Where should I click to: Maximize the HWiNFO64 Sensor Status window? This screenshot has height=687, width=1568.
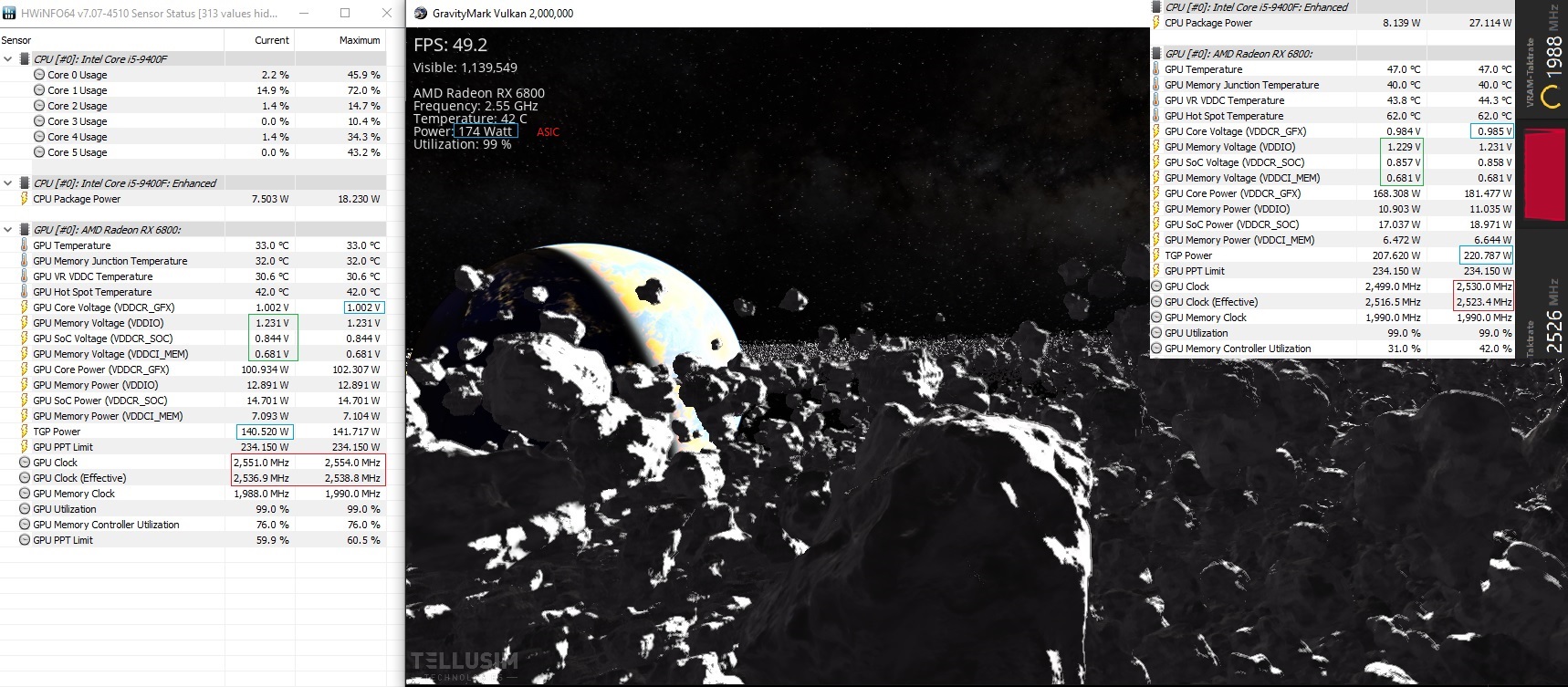pyautogui.click(x=345, y=13)
